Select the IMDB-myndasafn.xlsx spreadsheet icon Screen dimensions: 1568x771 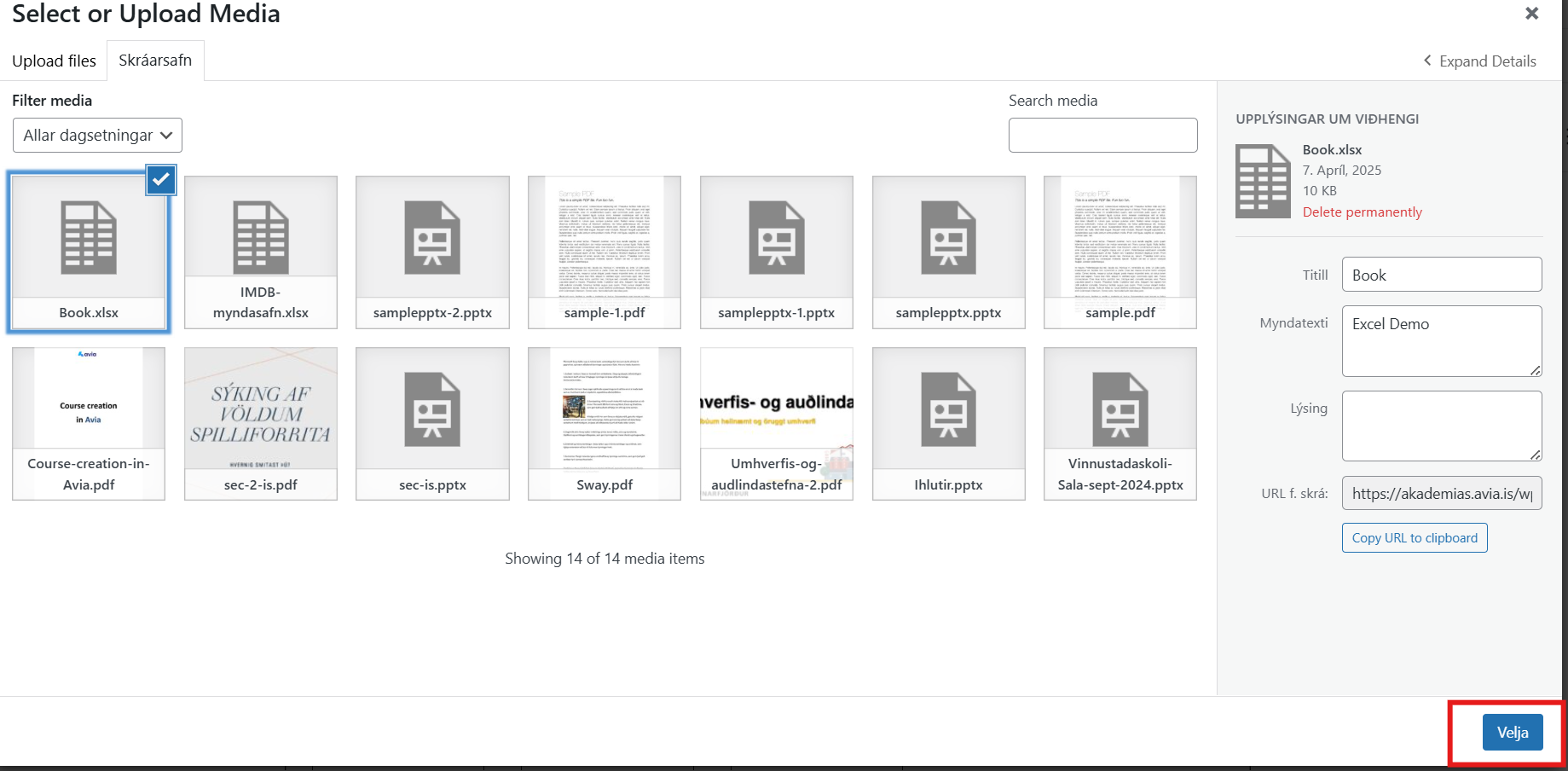tap(261, 238)
